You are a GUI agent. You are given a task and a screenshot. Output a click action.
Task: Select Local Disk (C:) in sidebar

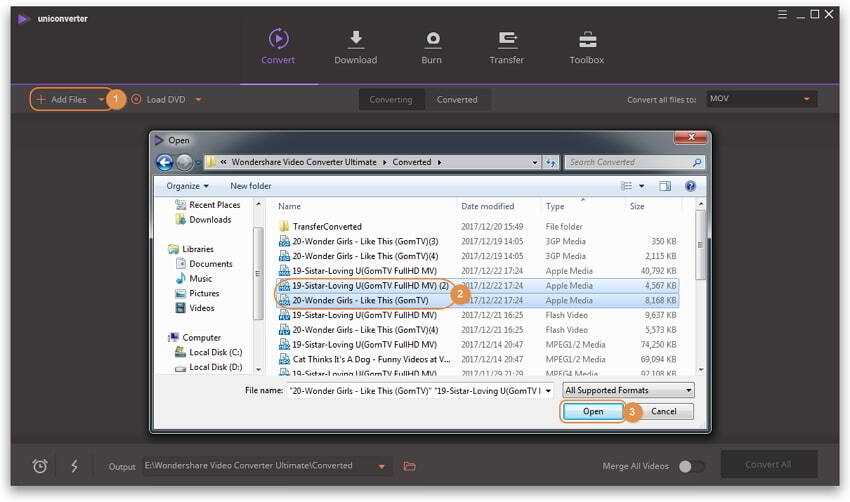coord(215,352)
